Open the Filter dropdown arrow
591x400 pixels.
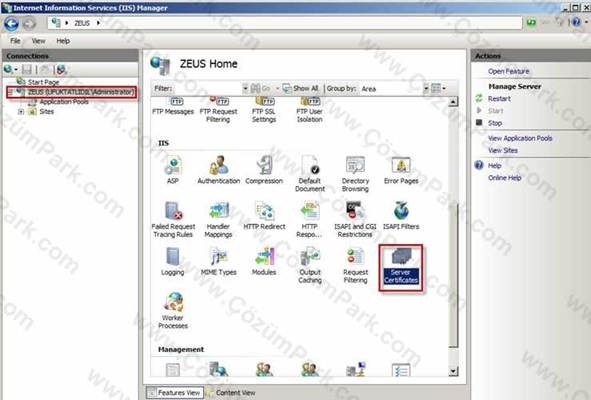pos(245,89)
